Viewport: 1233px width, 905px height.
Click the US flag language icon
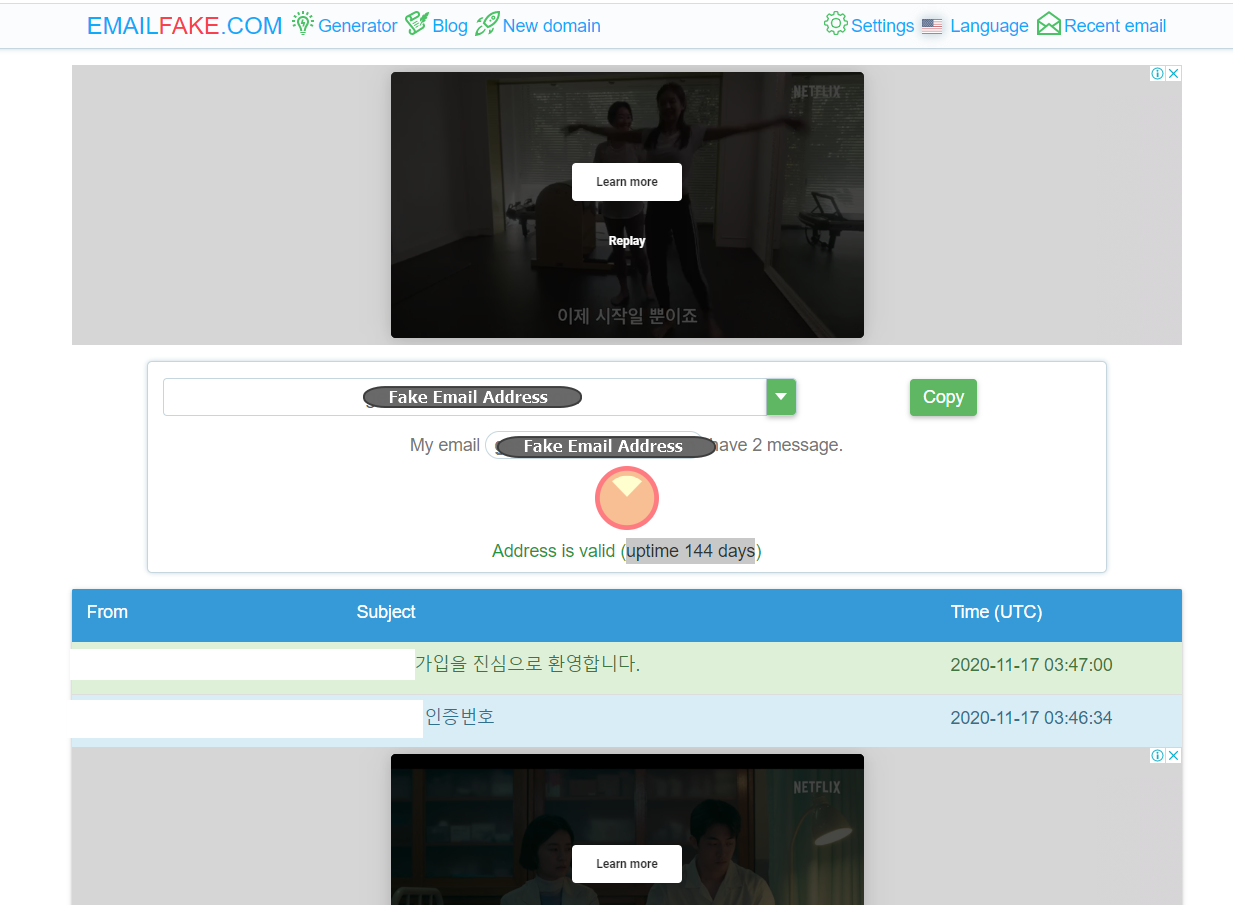coord(932,26)
